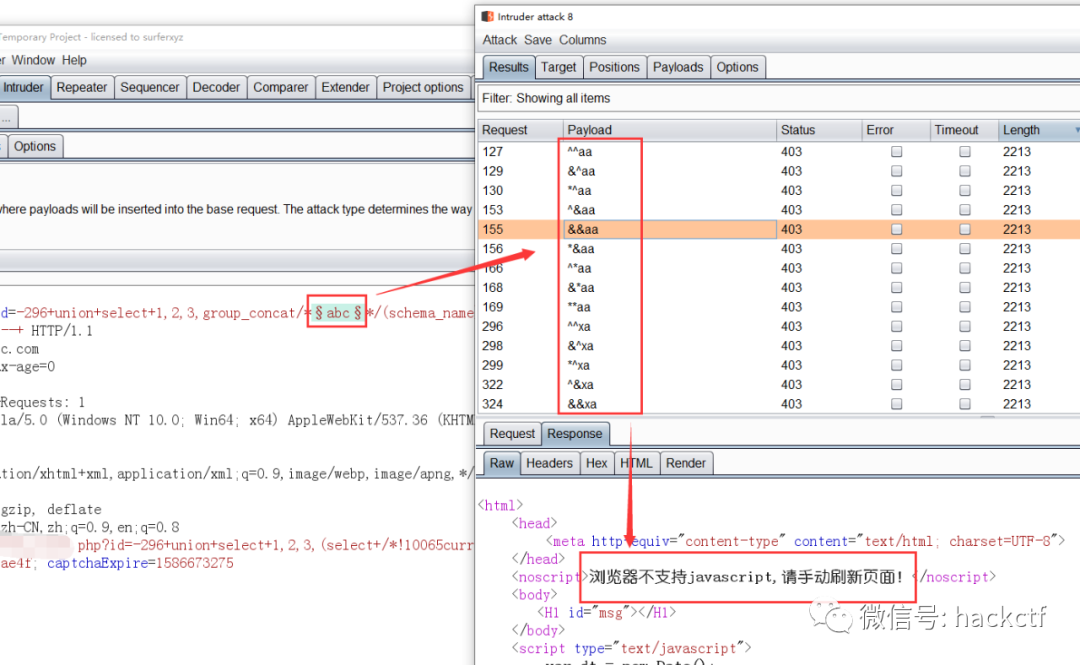
Task: Open the Attack menu
Action: point(499,40)
